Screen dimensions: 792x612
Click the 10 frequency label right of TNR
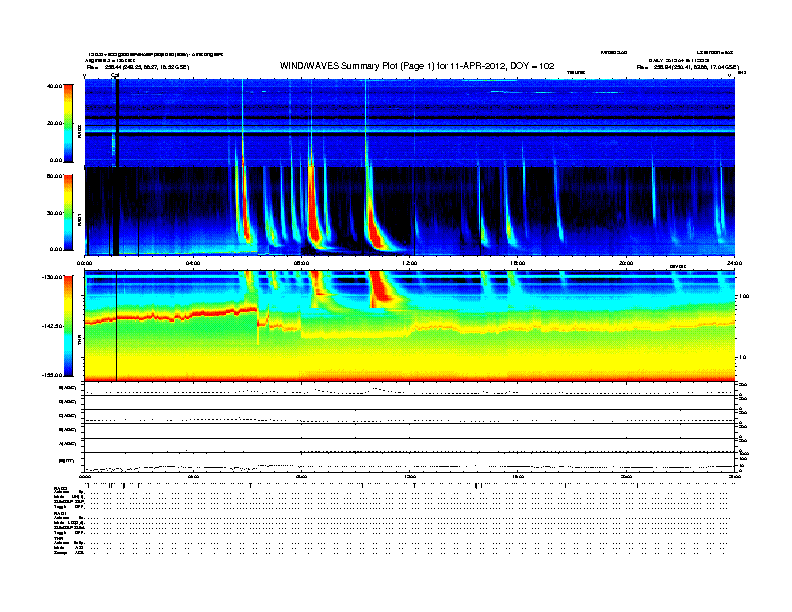tap(742, 358)
